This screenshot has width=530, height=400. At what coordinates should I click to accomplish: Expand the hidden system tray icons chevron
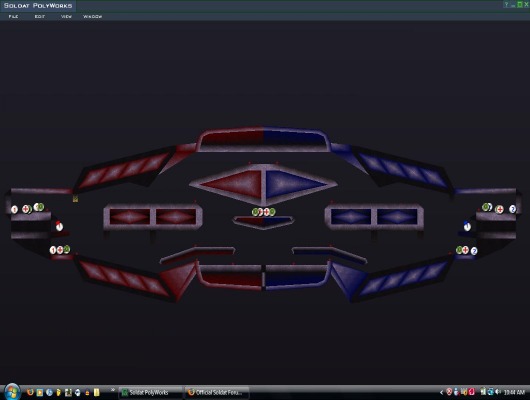441,392
